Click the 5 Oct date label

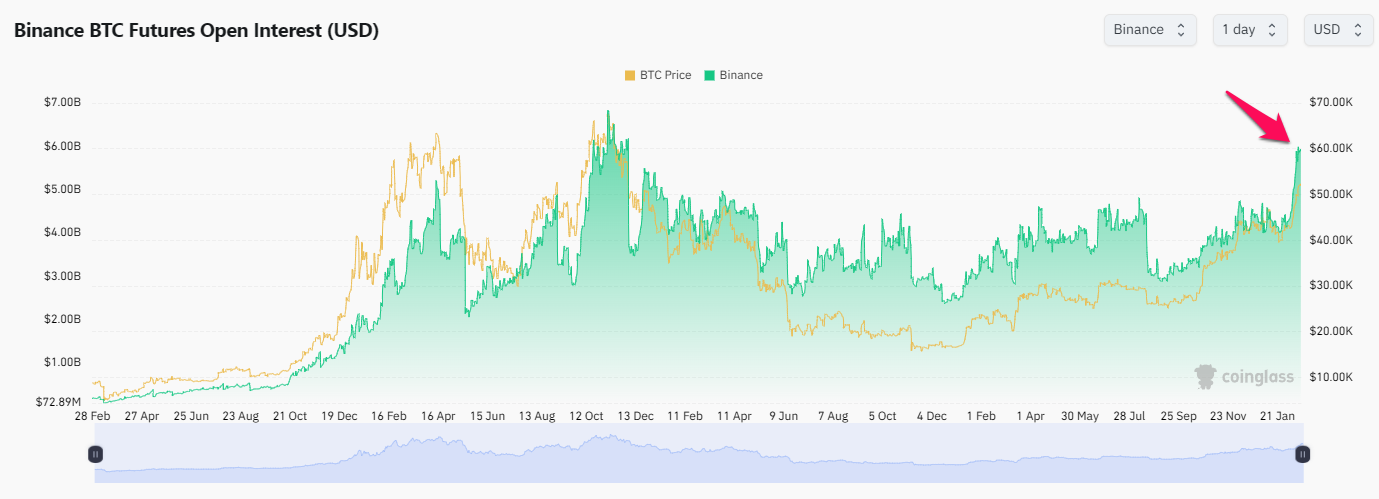coord(882,415)
